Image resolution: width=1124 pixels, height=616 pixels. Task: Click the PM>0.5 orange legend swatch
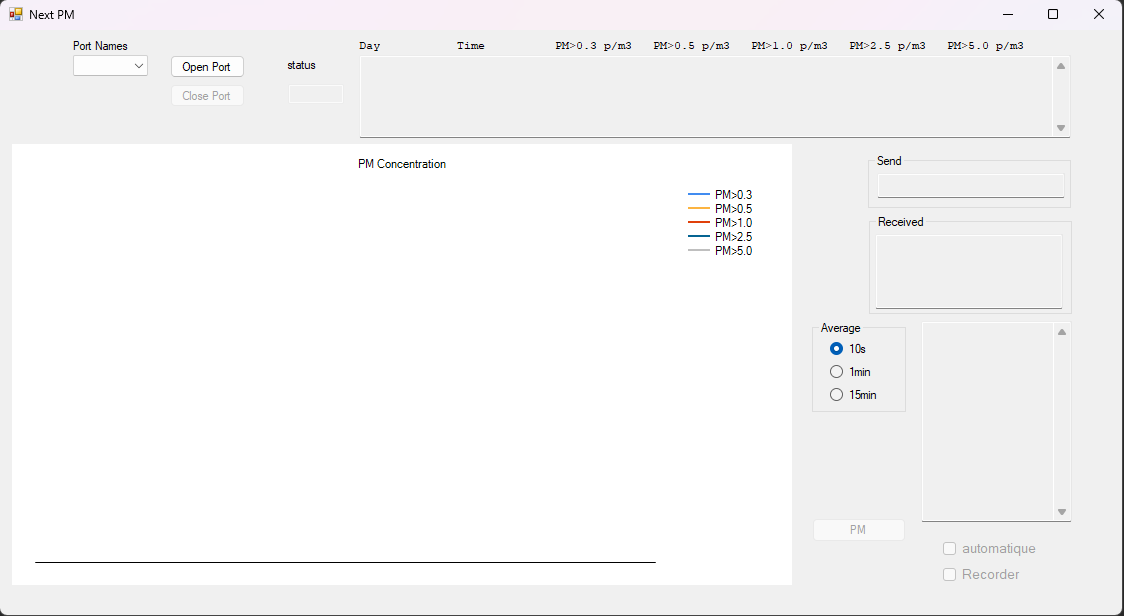(699, 209)
